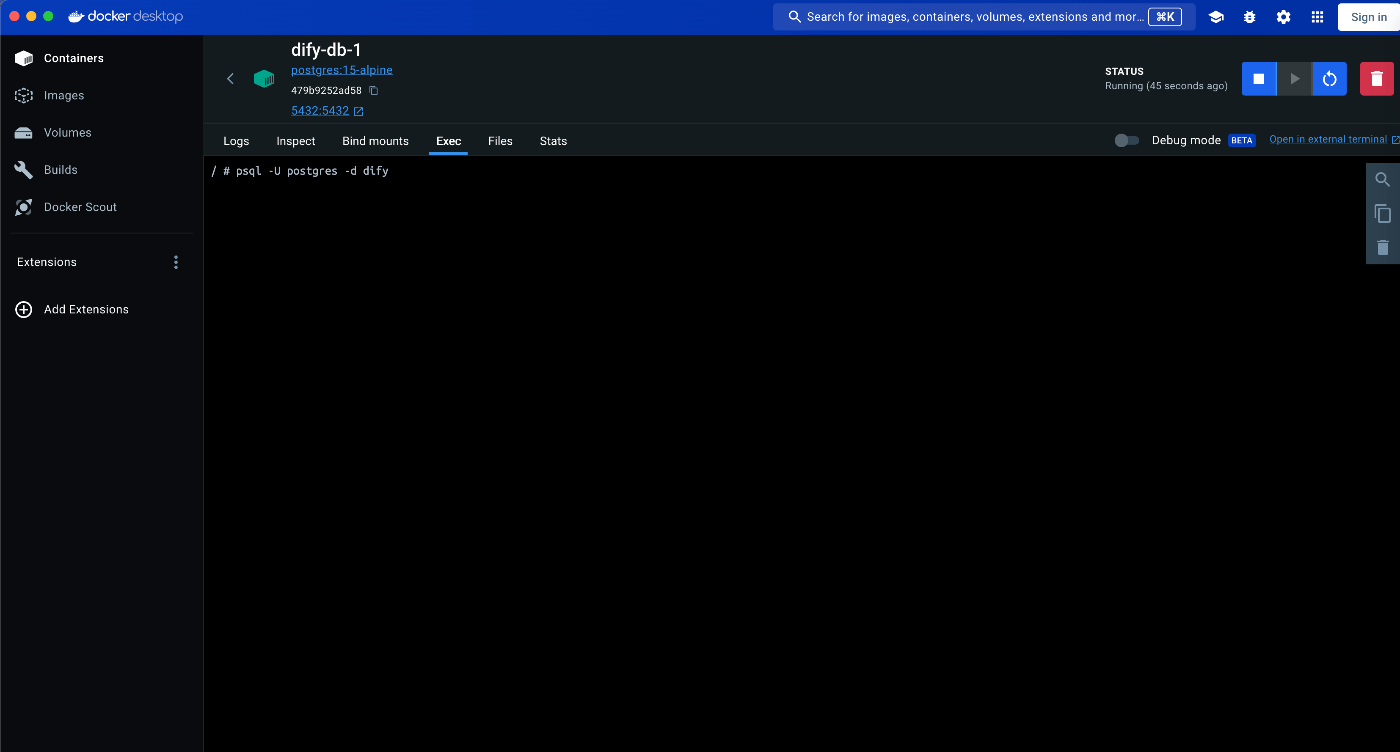Open the Extensions three-dot menu
1400x752 pixels.
176,262
